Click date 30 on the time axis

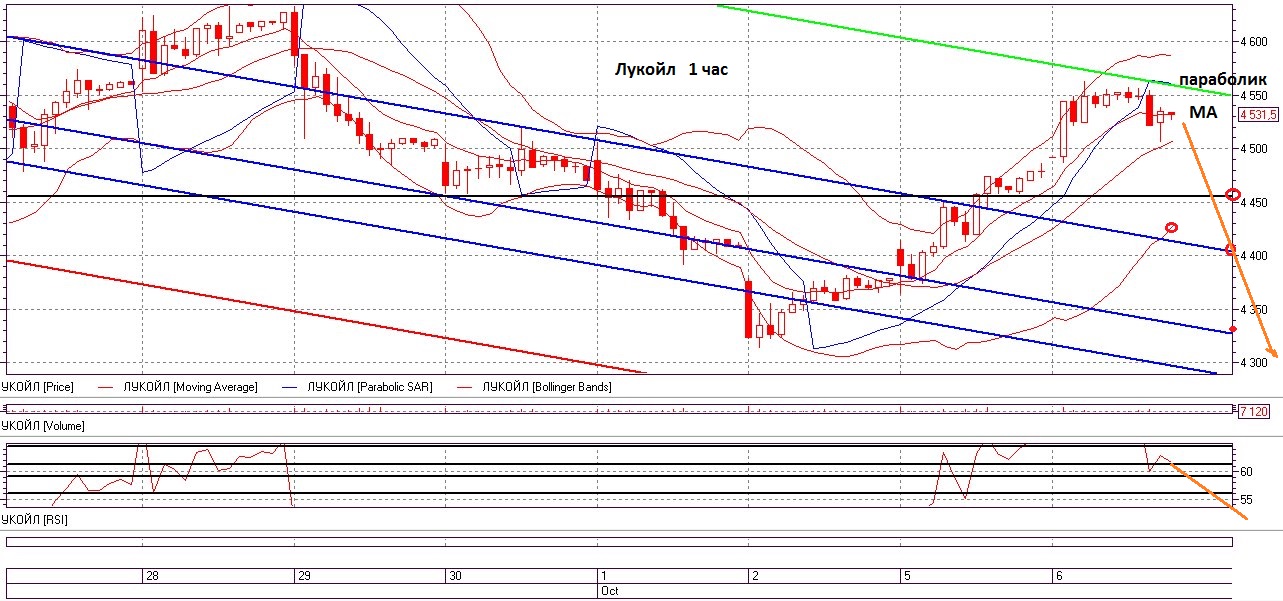click(455, 577)
